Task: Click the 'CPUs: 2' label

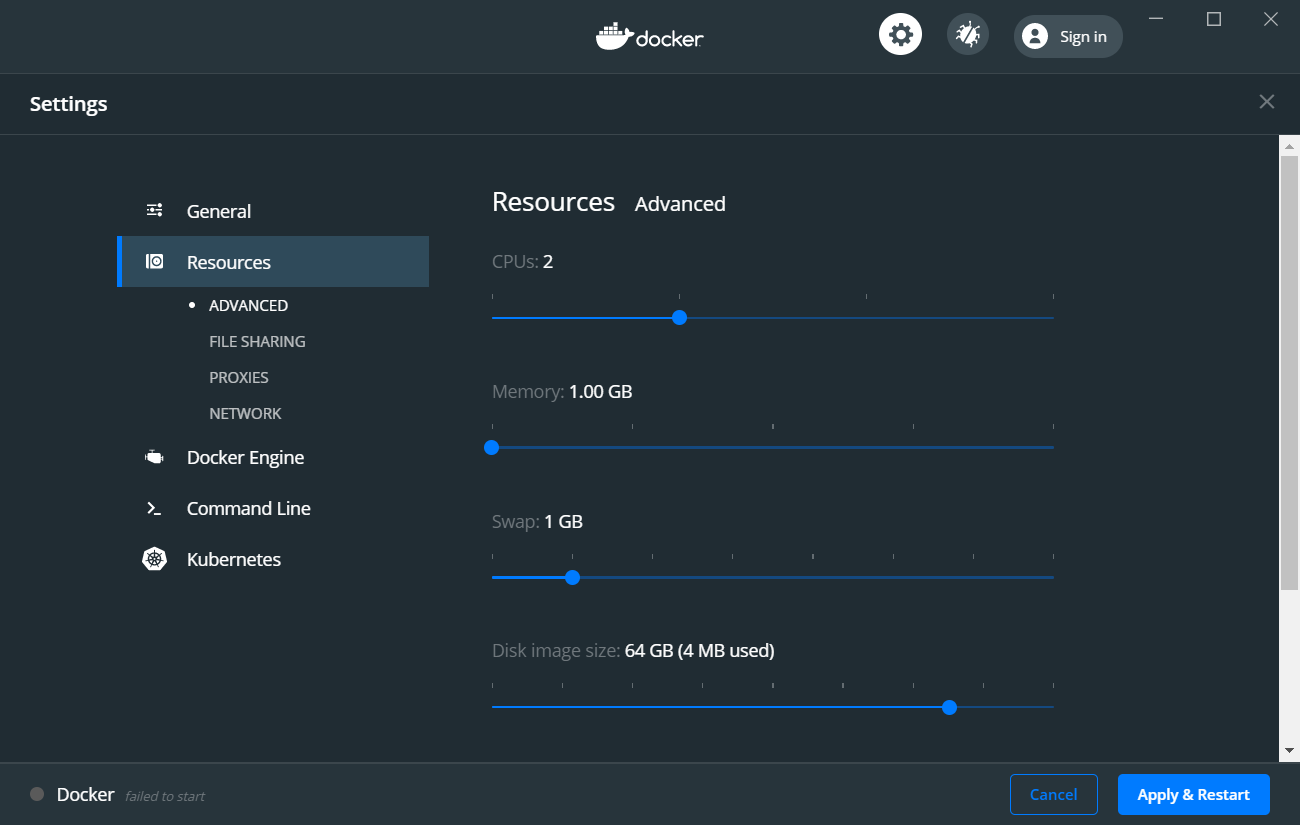Action: coord(522,261)
